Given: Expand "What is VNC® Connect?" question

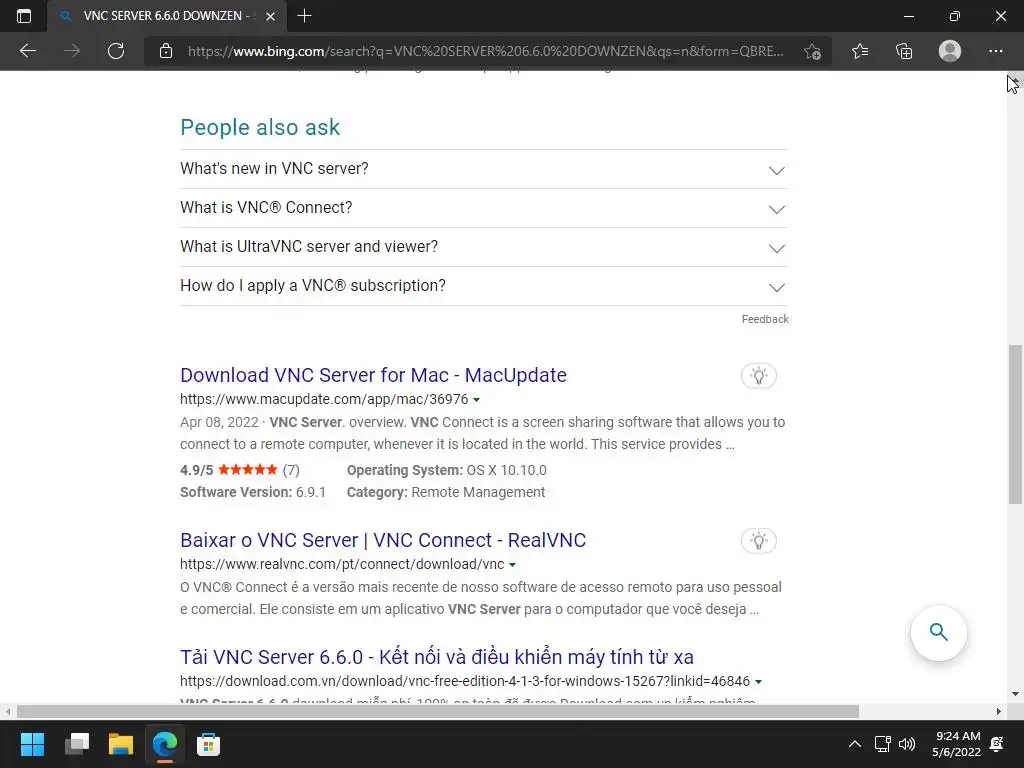Looking at the screenshot, I should click(x=484, y=208).
